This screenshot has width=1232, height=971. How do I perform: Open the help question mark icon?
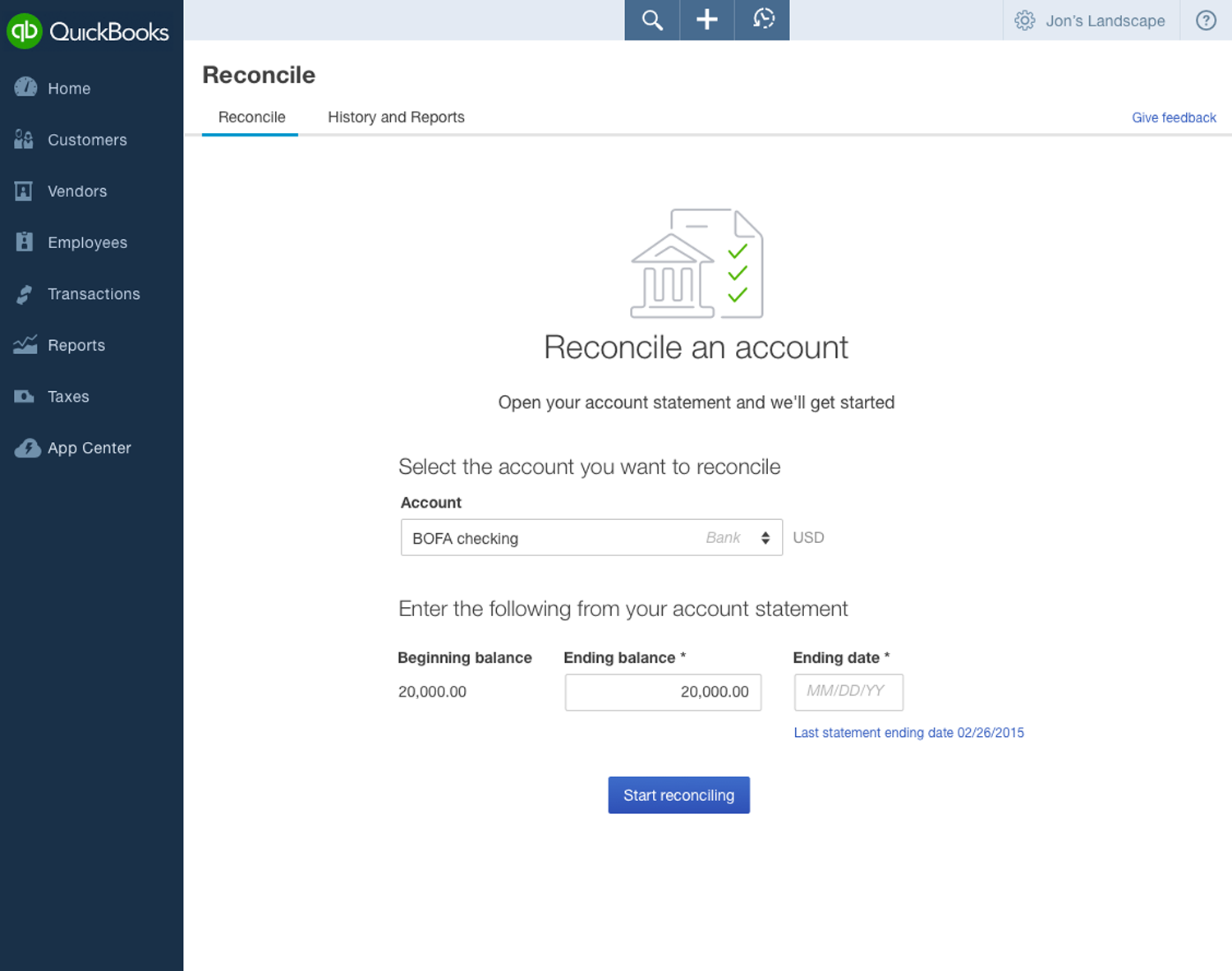(x=1206, y=21)
